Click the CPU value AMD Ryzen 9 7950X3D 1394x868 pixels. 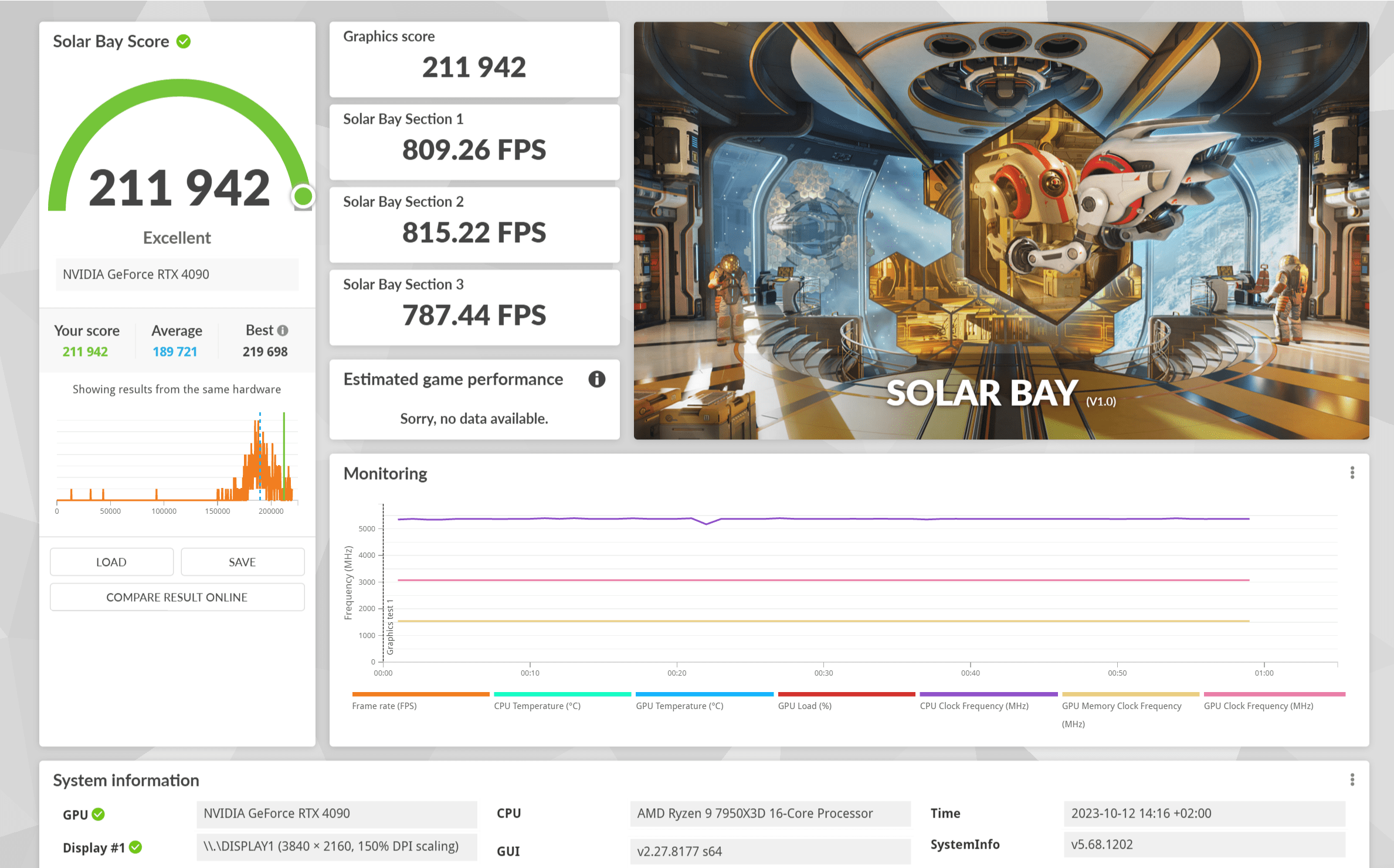coord(771,813)
